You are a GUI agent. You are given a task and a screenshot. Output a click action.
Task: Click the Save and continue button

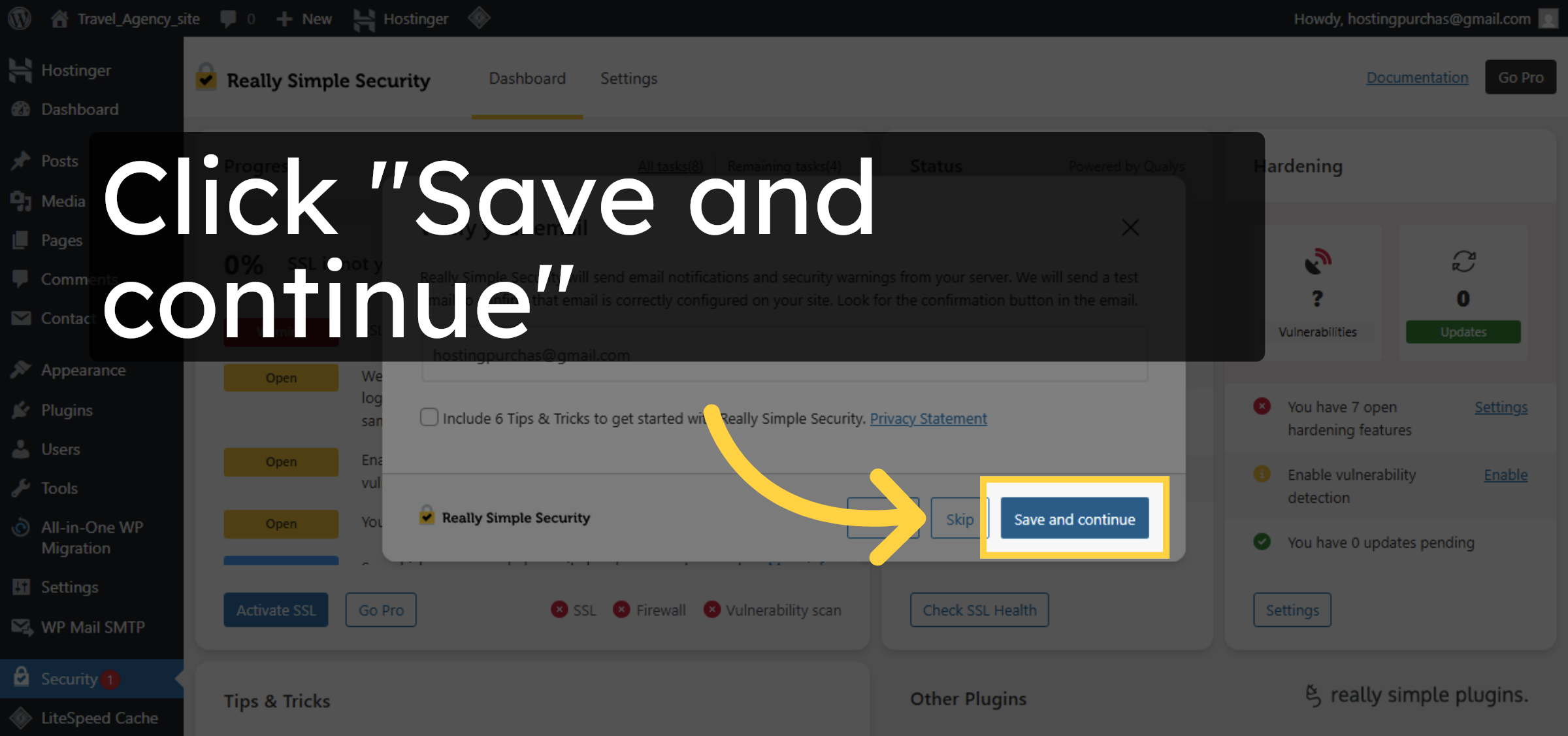click(1074, 518)
